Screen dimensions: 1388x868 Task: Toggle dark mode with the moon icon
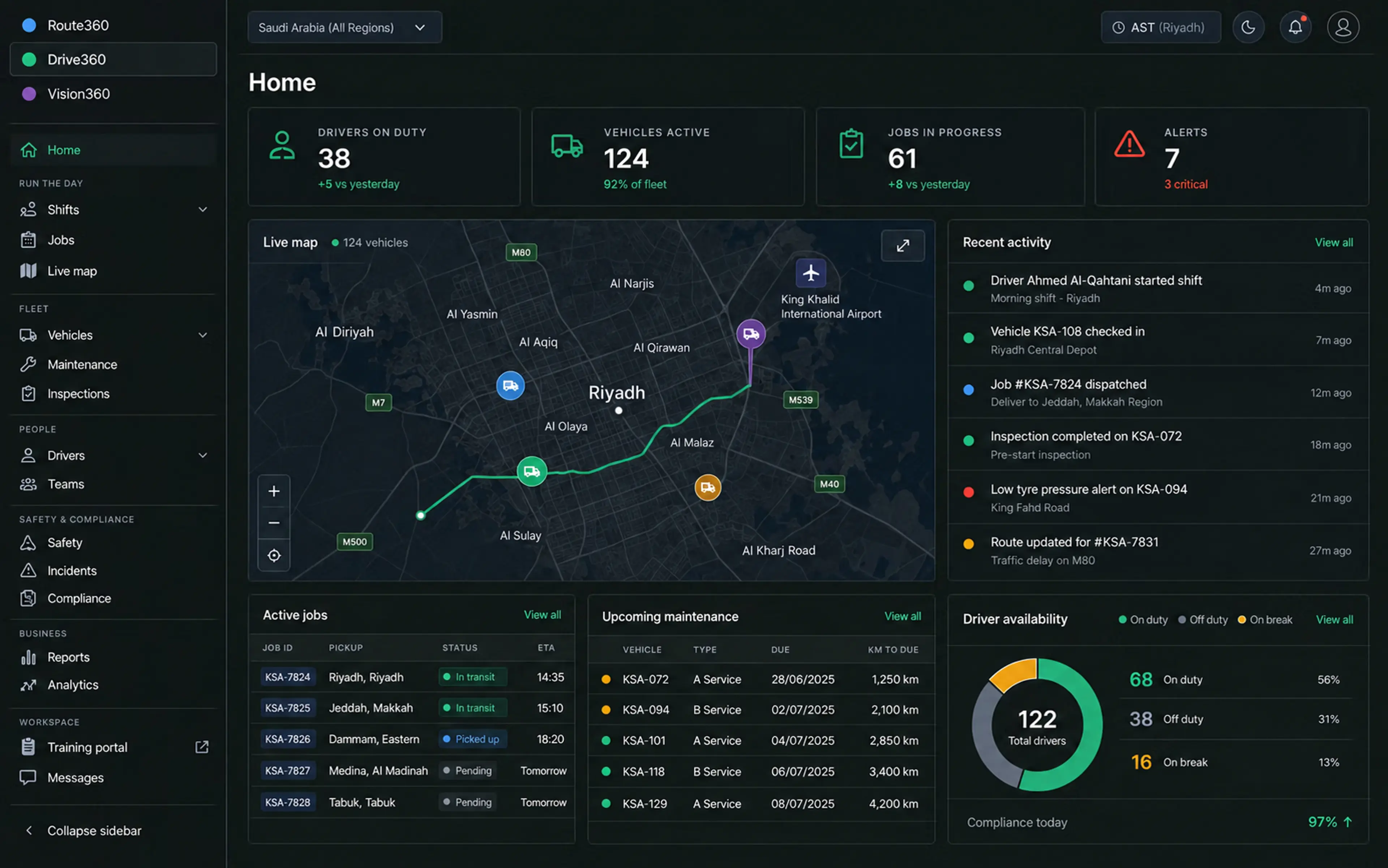coord(1248,27)
